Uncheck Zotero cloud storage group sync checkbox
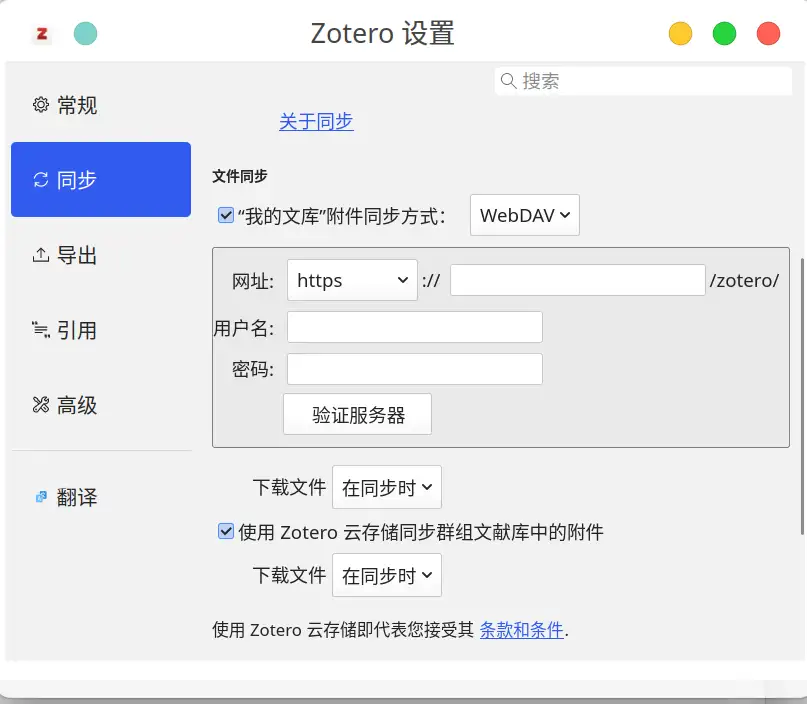The width and height of the screenshot is (807, 704). pyautogui.click(x=225, y=532)
